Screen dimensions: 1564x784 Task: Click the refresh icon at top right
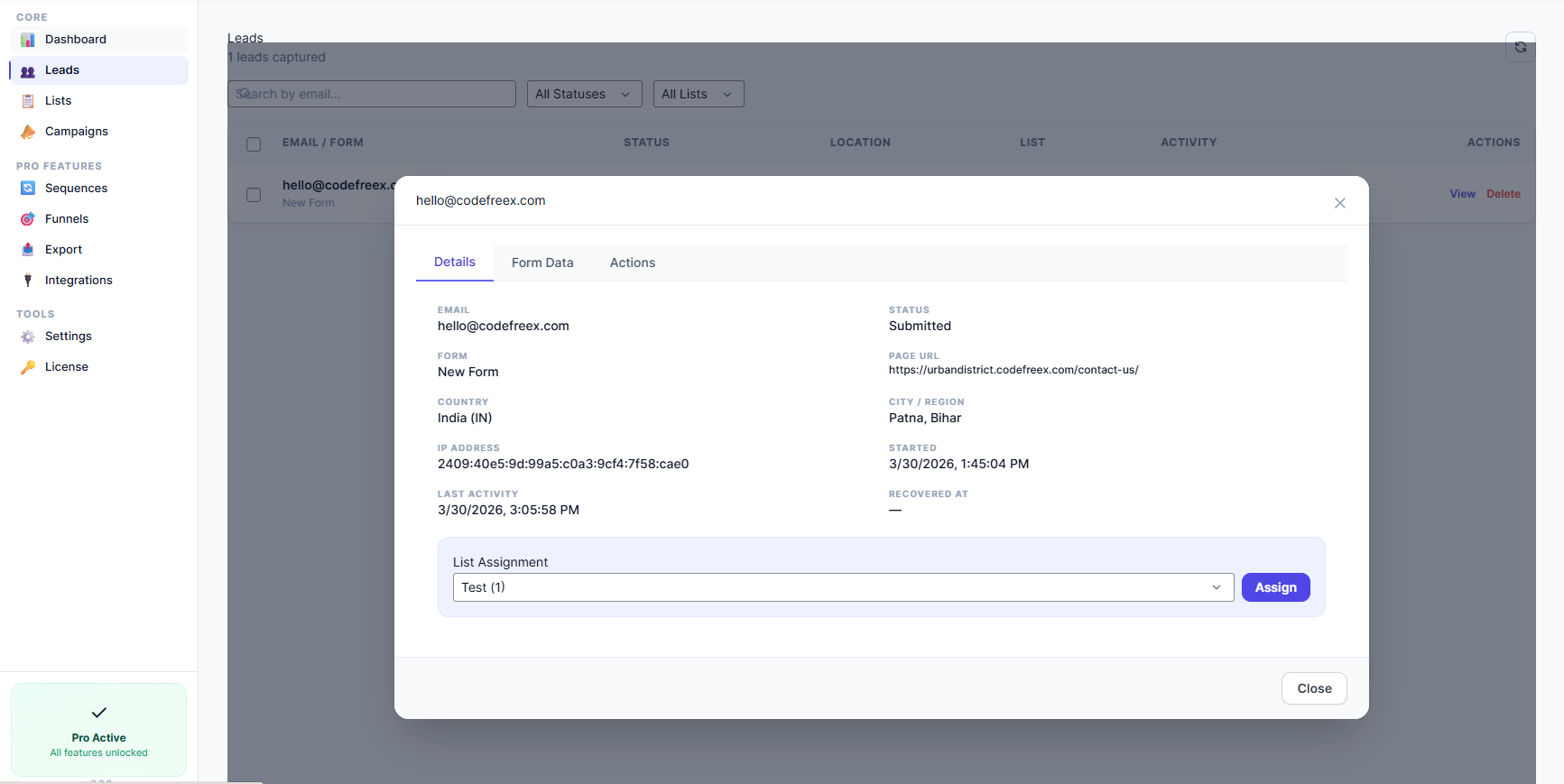click(1521, 47)
